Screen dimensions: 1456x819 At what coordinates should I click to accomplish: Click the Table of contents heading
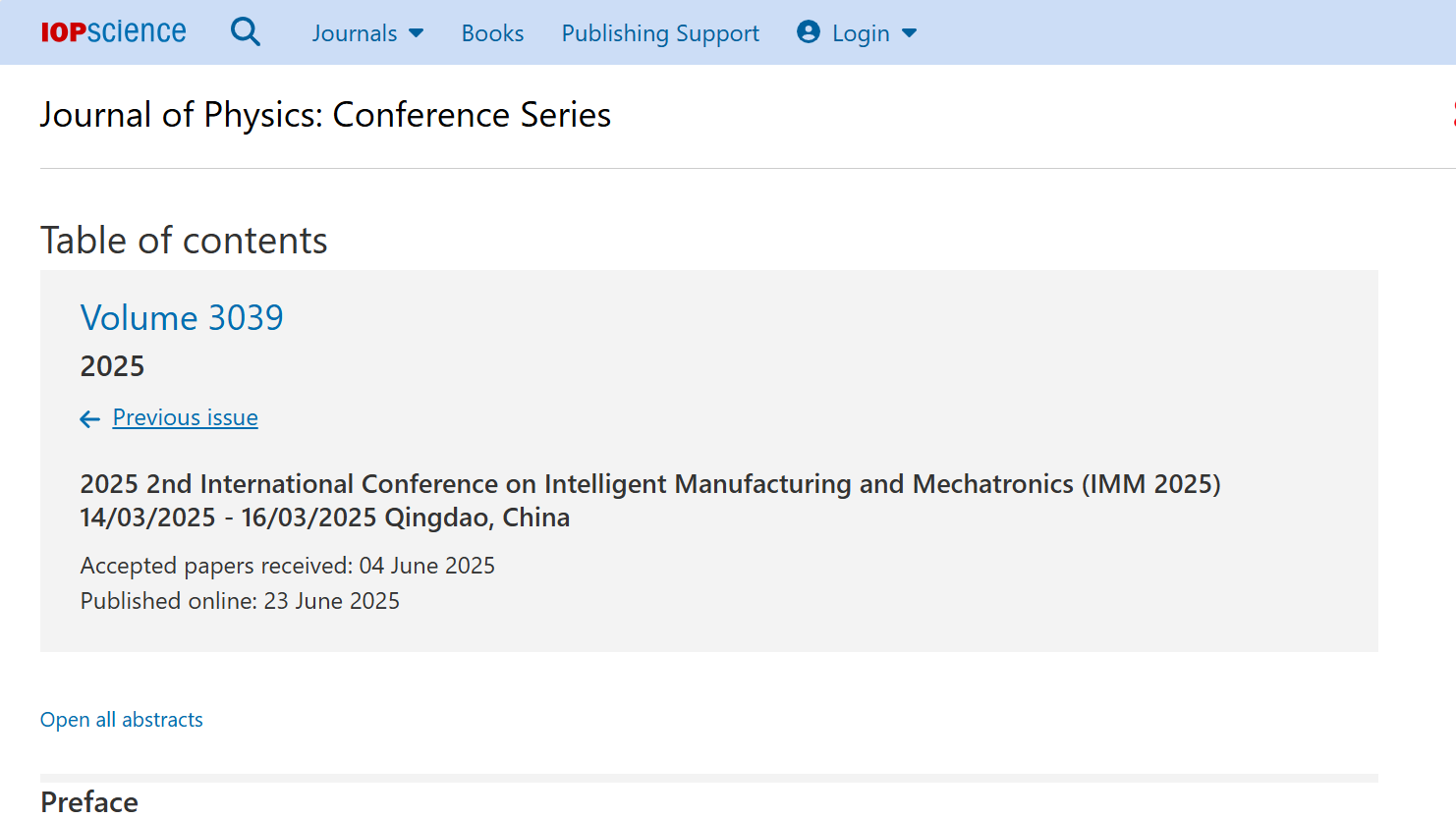click(x=184, y=241)
